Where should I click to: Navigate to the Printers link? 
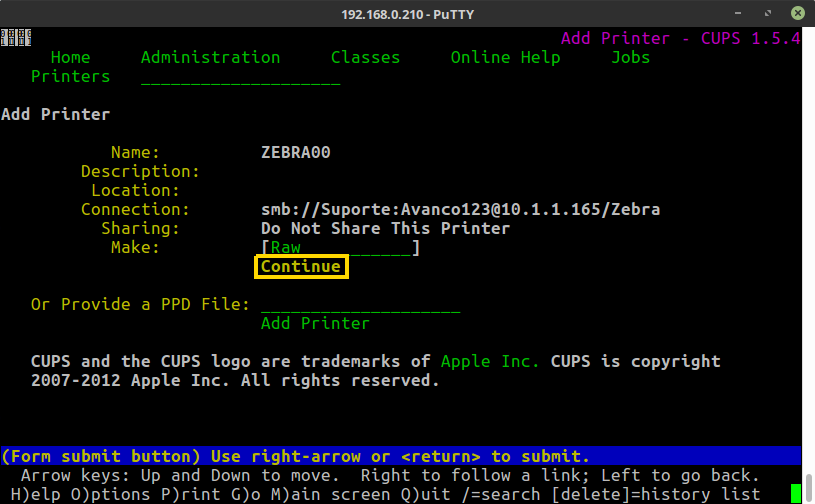[70, 76]
